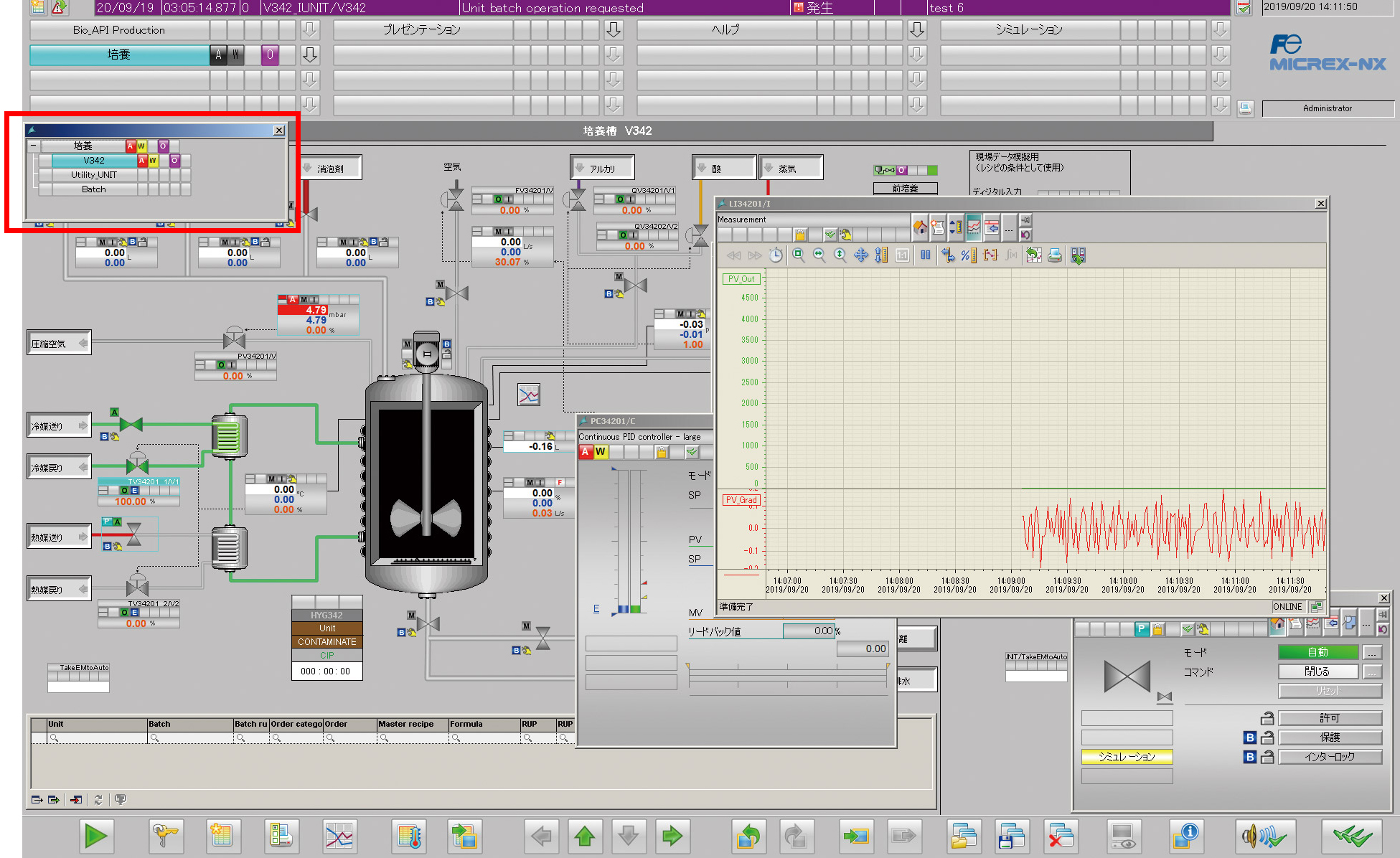Open the Bio_API Production overview
The width and height of the screenshot is (1400, 858).
119,30
